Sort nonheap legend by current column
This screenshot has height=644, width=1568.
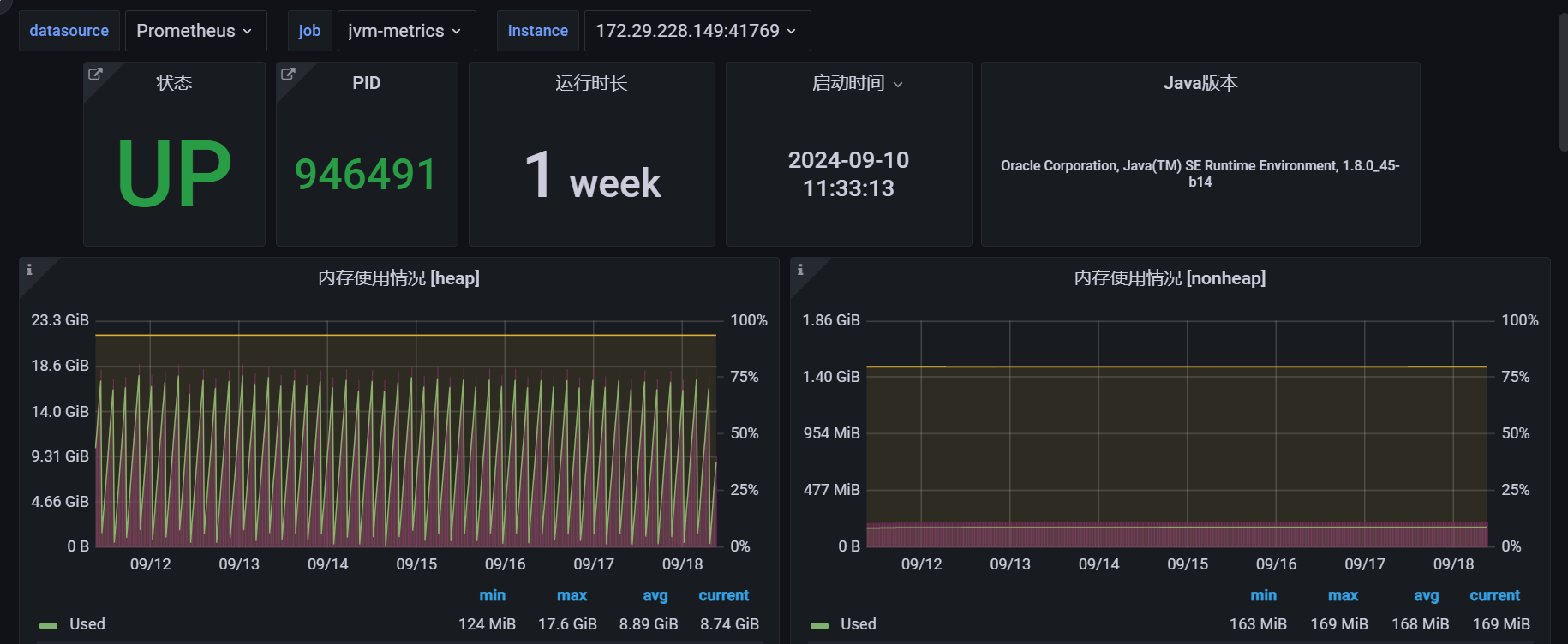point(1494,595)
